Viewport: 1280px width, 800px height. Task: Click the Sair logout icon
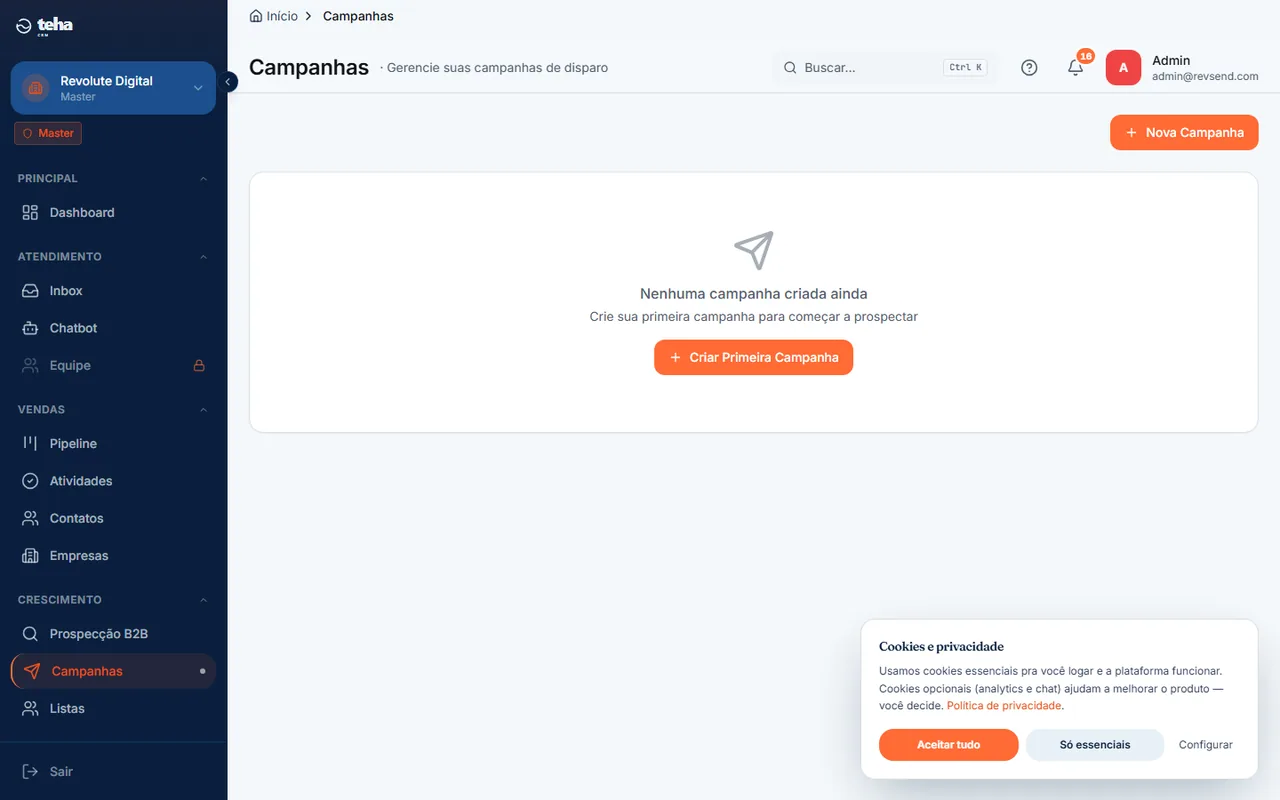click(x=30, y=772)
